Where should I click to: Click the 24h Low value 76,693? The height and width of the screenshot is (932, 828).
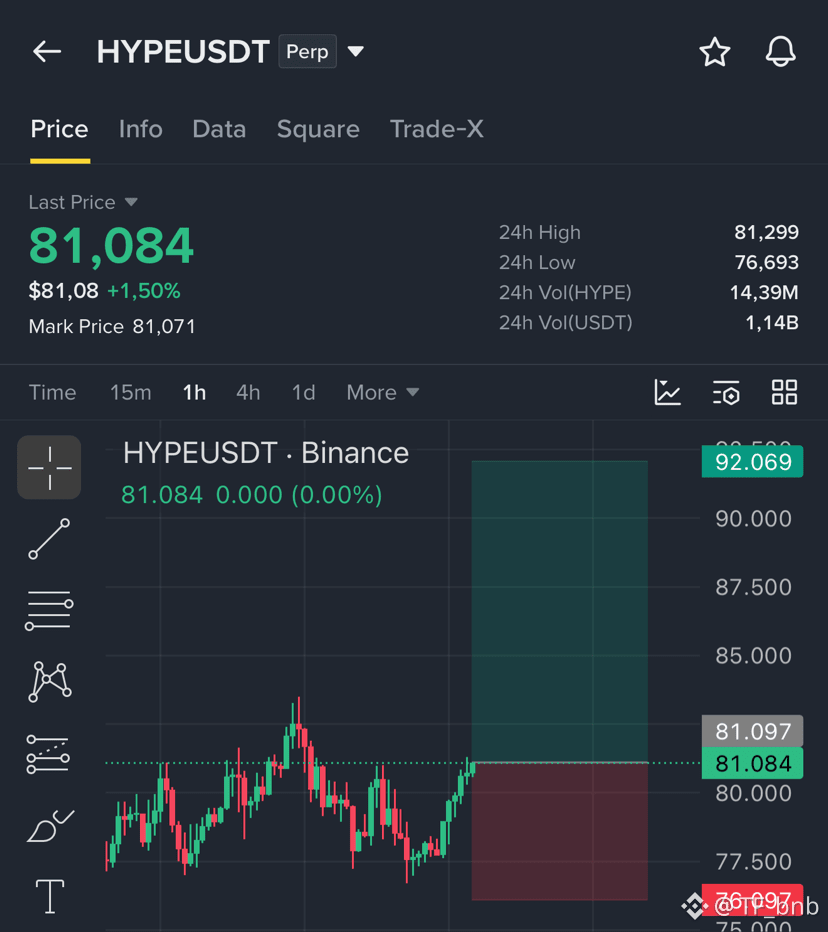pos(766,262)
